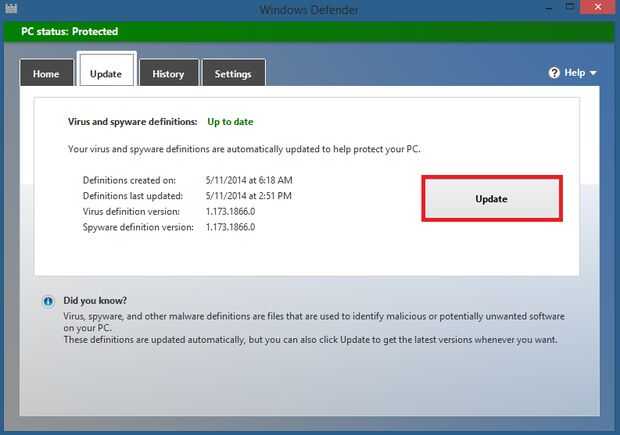Open the Help menu label
This screenshot has height=435, width=620.
[575, 73]
